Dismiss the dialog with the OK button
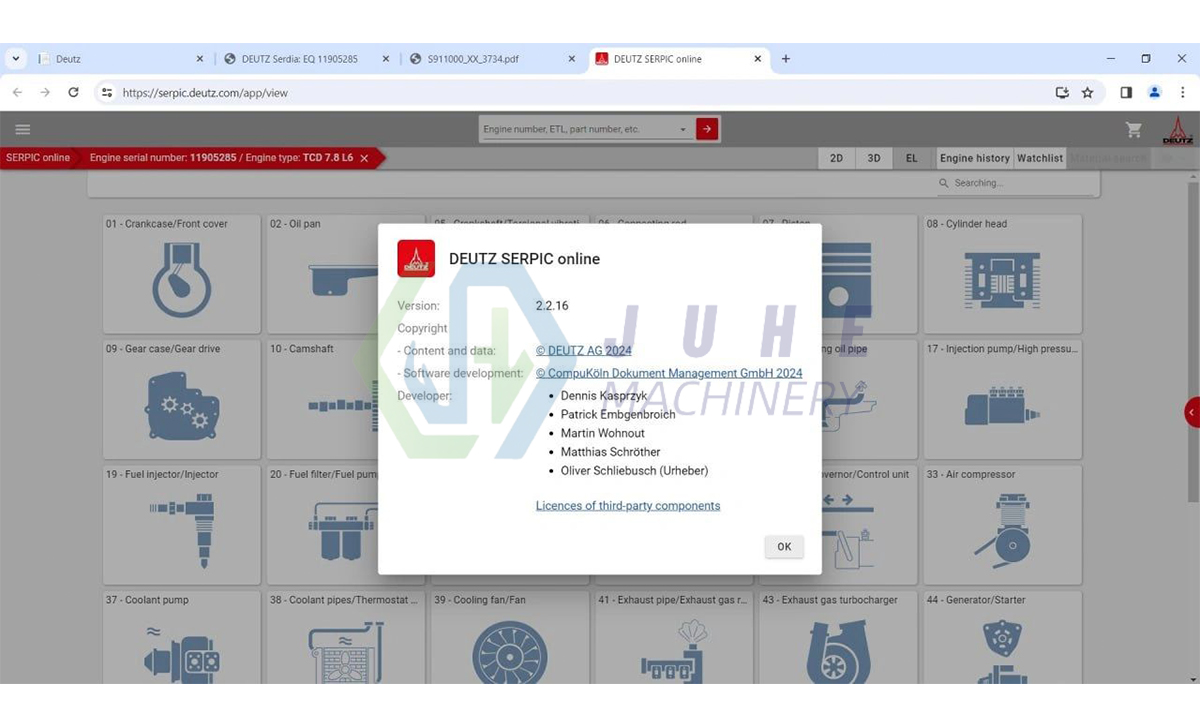This screenshot has height=728, width=1200. [784, 546]
